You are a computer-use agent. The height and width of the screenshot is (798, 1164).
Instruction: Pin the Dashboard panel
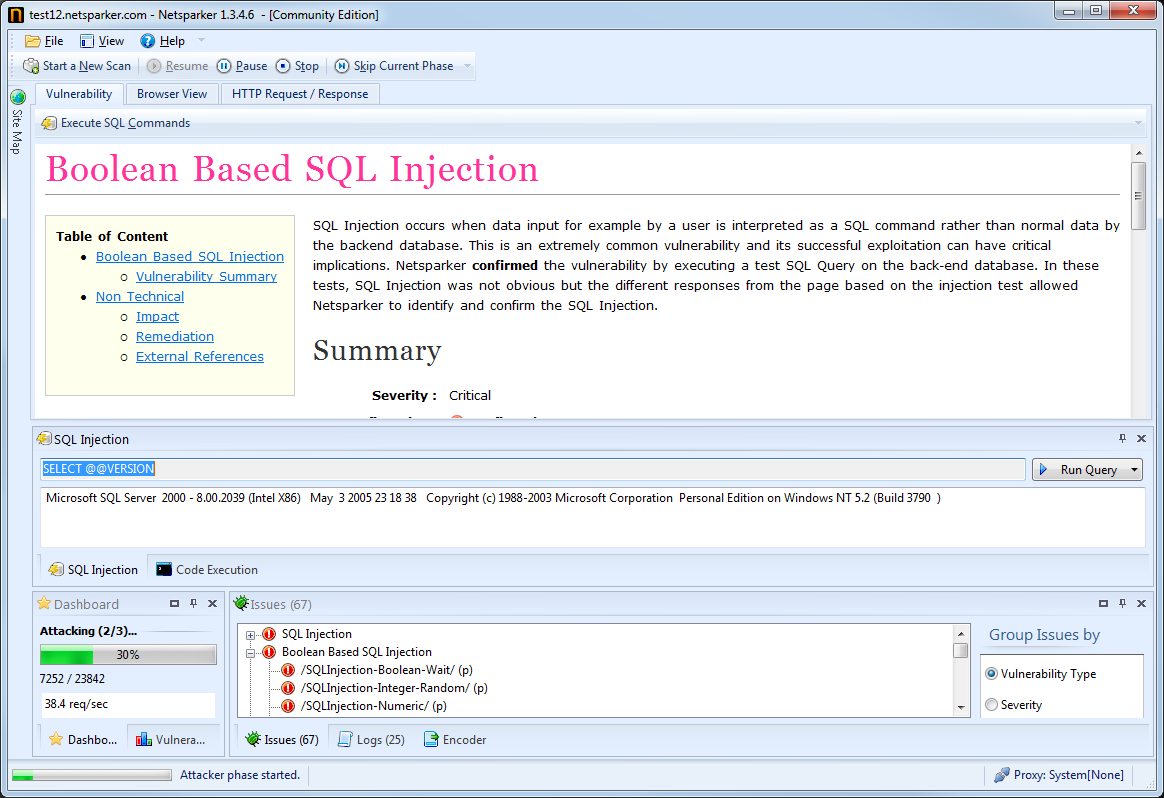[194, 604]
